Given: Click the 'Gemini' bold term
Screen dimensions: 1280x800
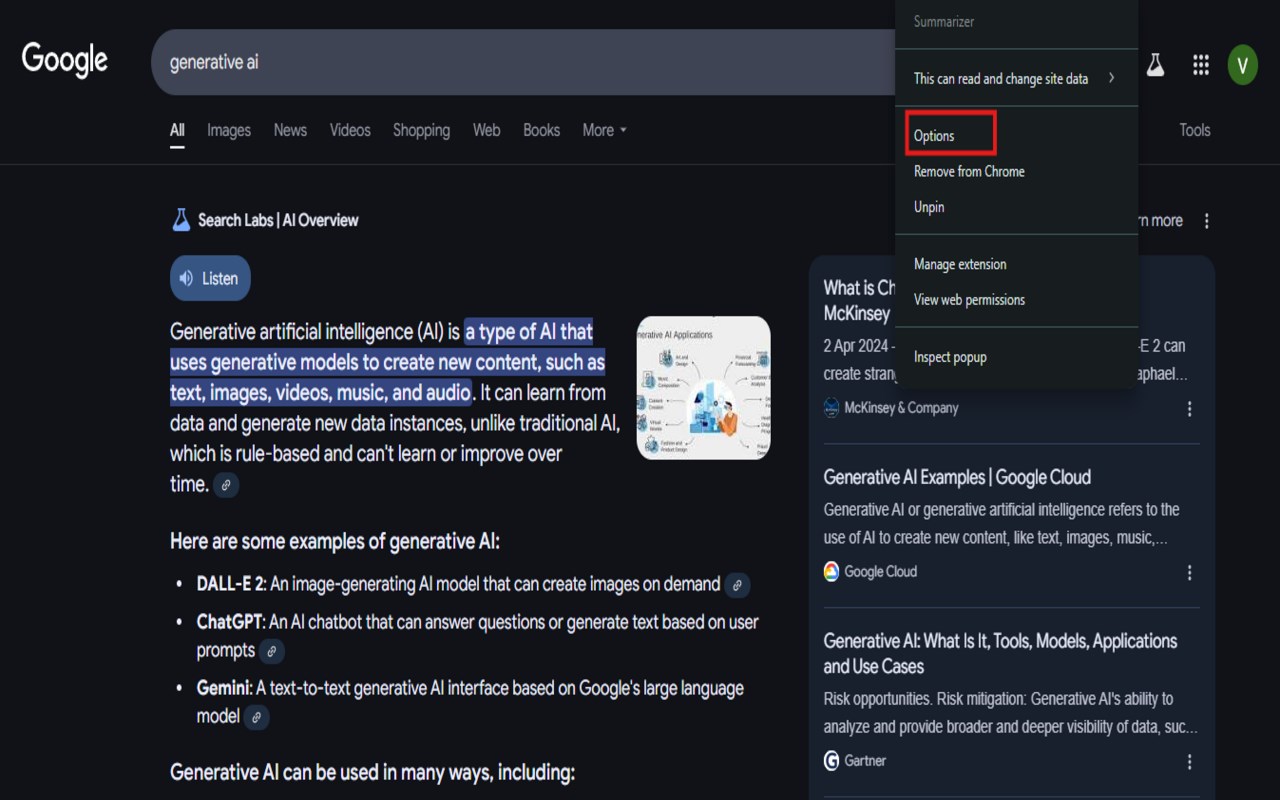Looking at the screenshot, I should pyautogui.click(x=223, y=688).
